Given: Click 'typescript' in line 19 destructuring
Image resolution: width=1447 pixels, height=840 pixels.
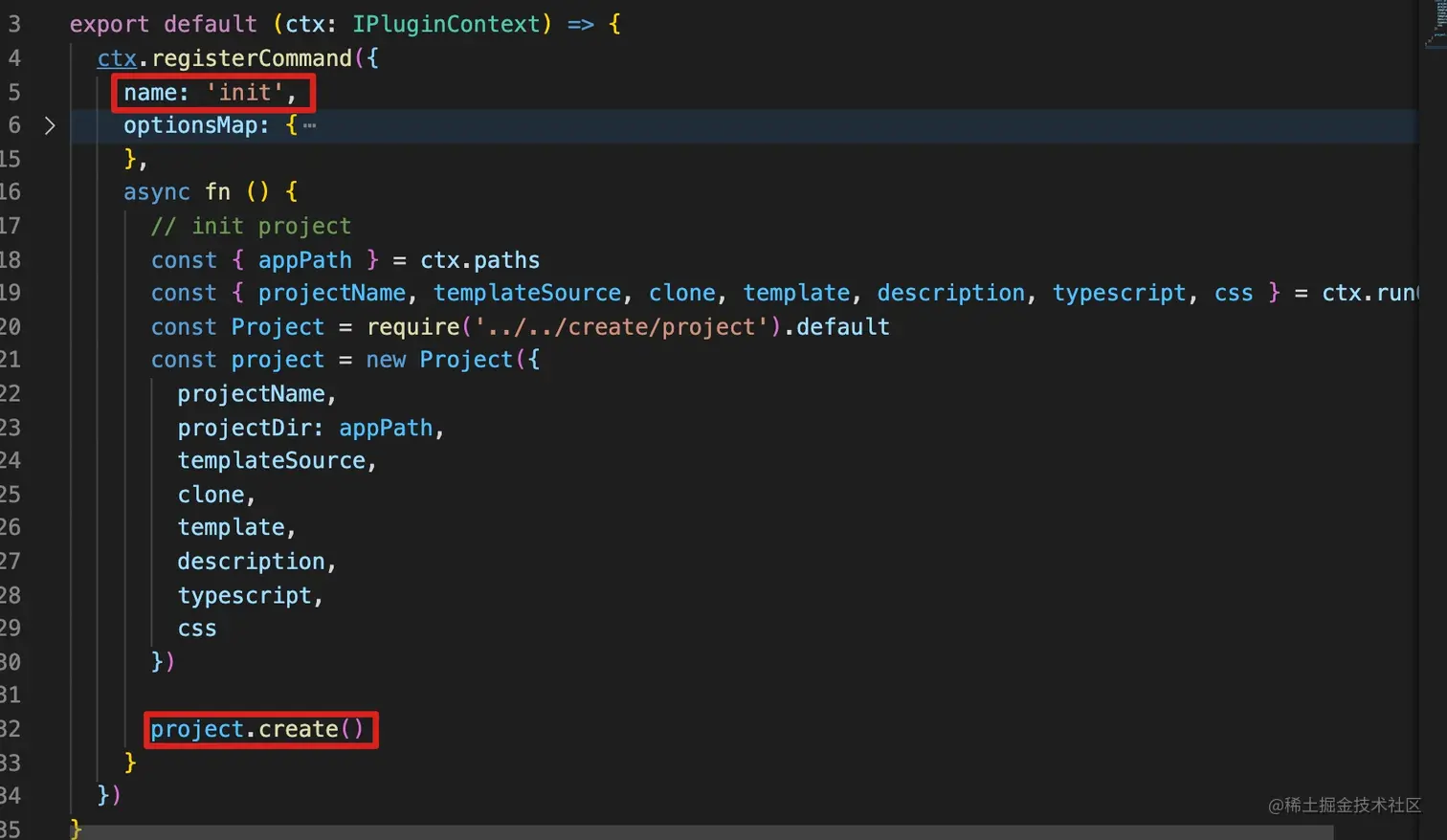Looking at the screenshot, I should 1119,293.
